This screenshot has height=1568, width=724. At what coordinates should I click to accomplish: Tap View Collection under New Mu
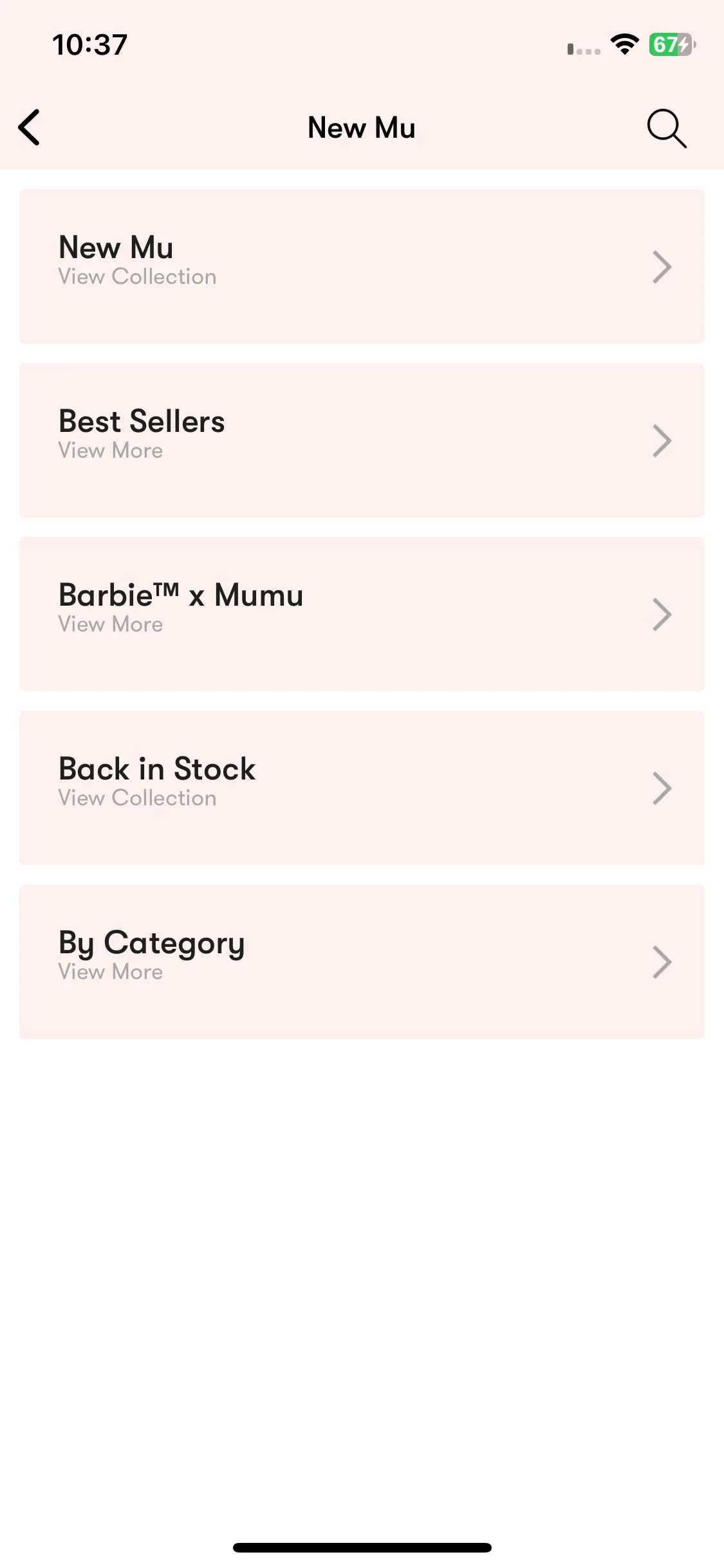click(x=137, y=277)
